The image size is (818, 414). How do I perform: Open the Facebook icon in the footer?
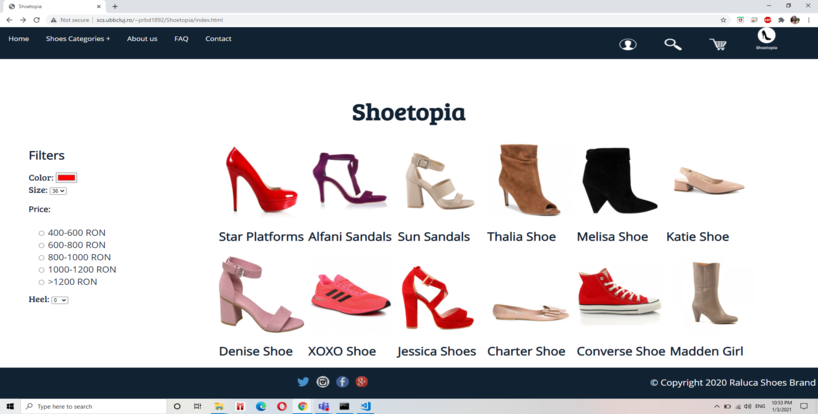tap(342, 382)
